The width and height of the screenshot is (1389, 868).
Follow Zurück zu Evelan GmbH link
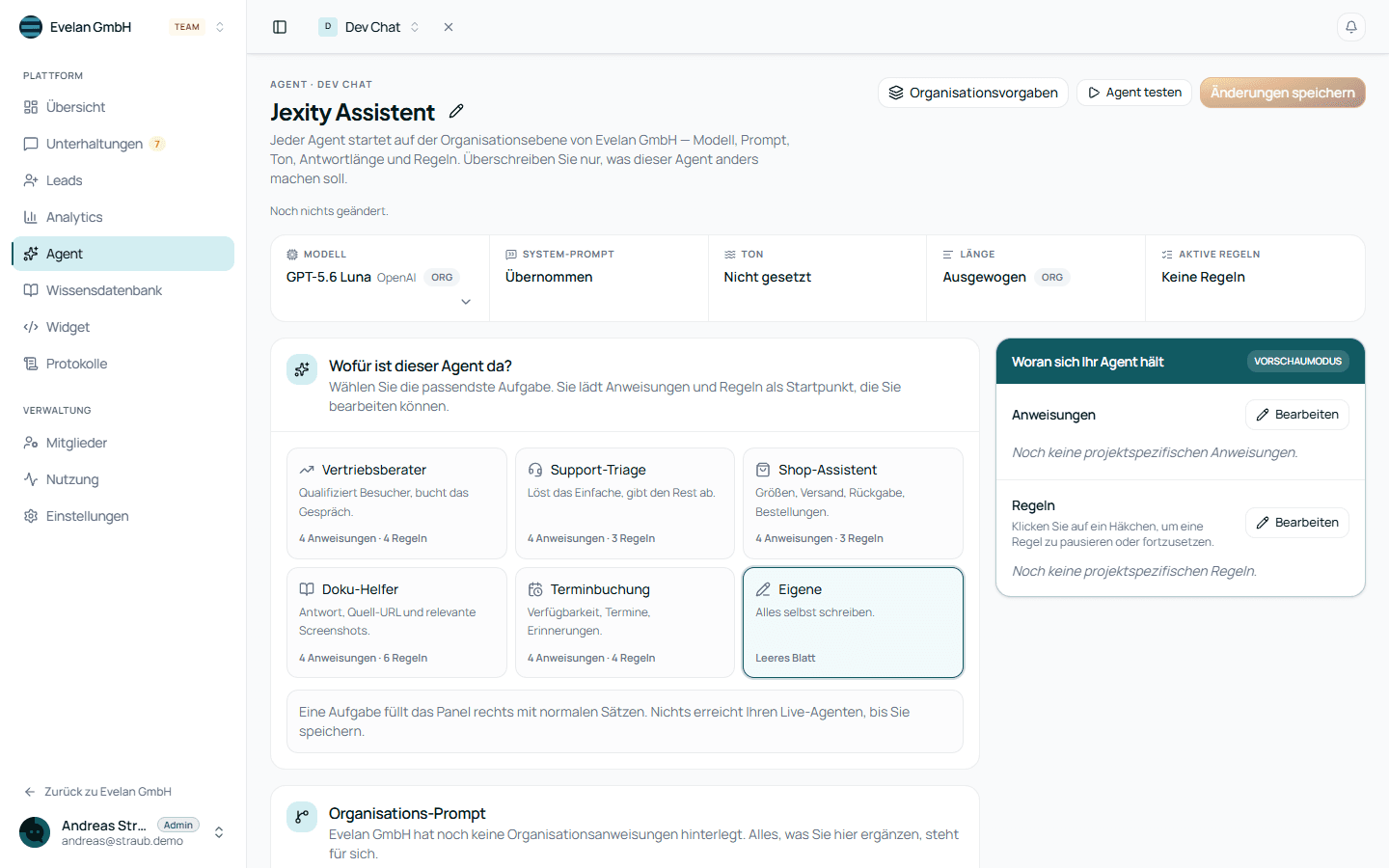98,792
